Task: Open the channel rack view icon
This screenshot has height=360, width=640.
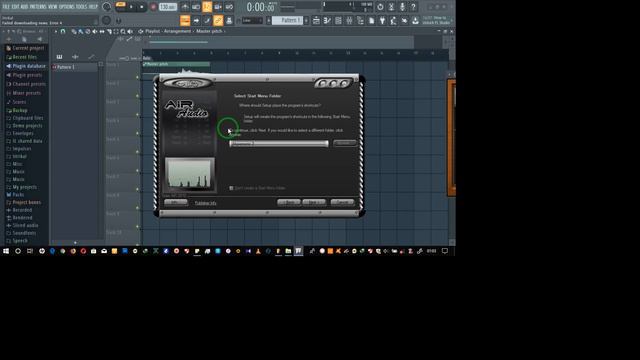Action: pos(338,20)
